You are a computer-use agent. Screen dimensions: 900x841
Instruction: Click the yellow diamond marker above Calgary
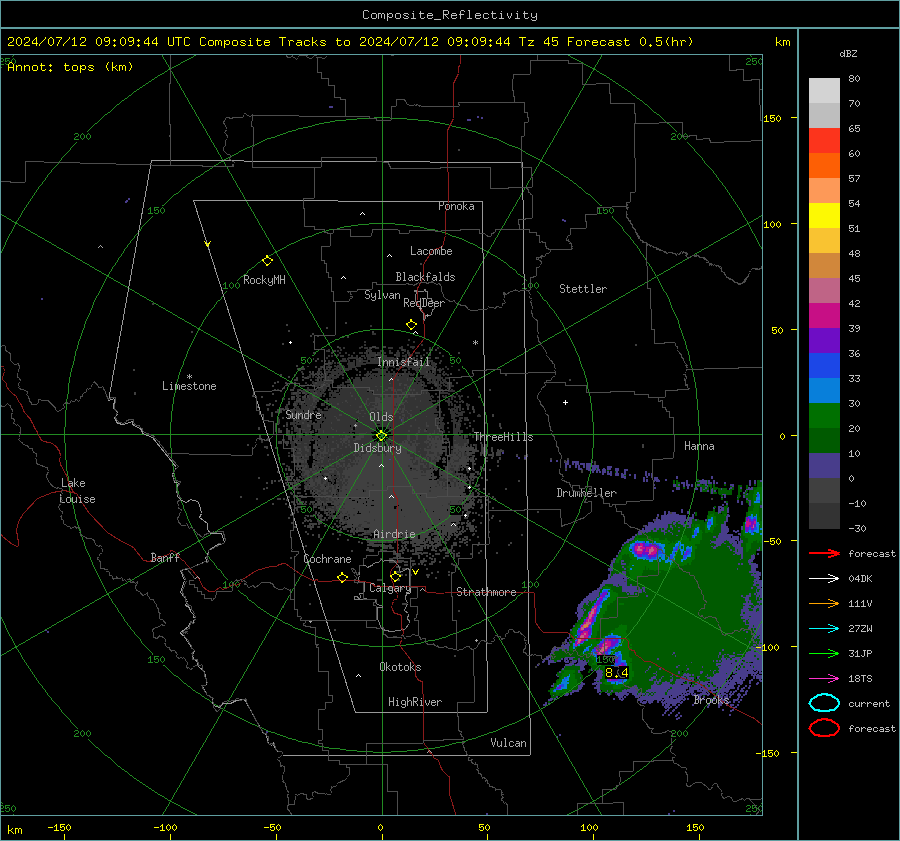(395, 576)
